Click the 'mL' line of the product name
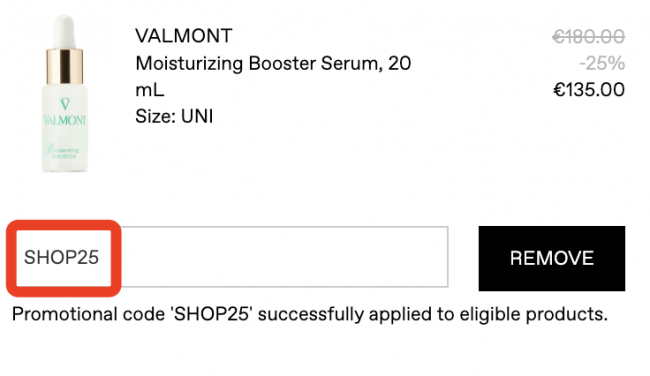The image size is (650, 376). (150, 90)
